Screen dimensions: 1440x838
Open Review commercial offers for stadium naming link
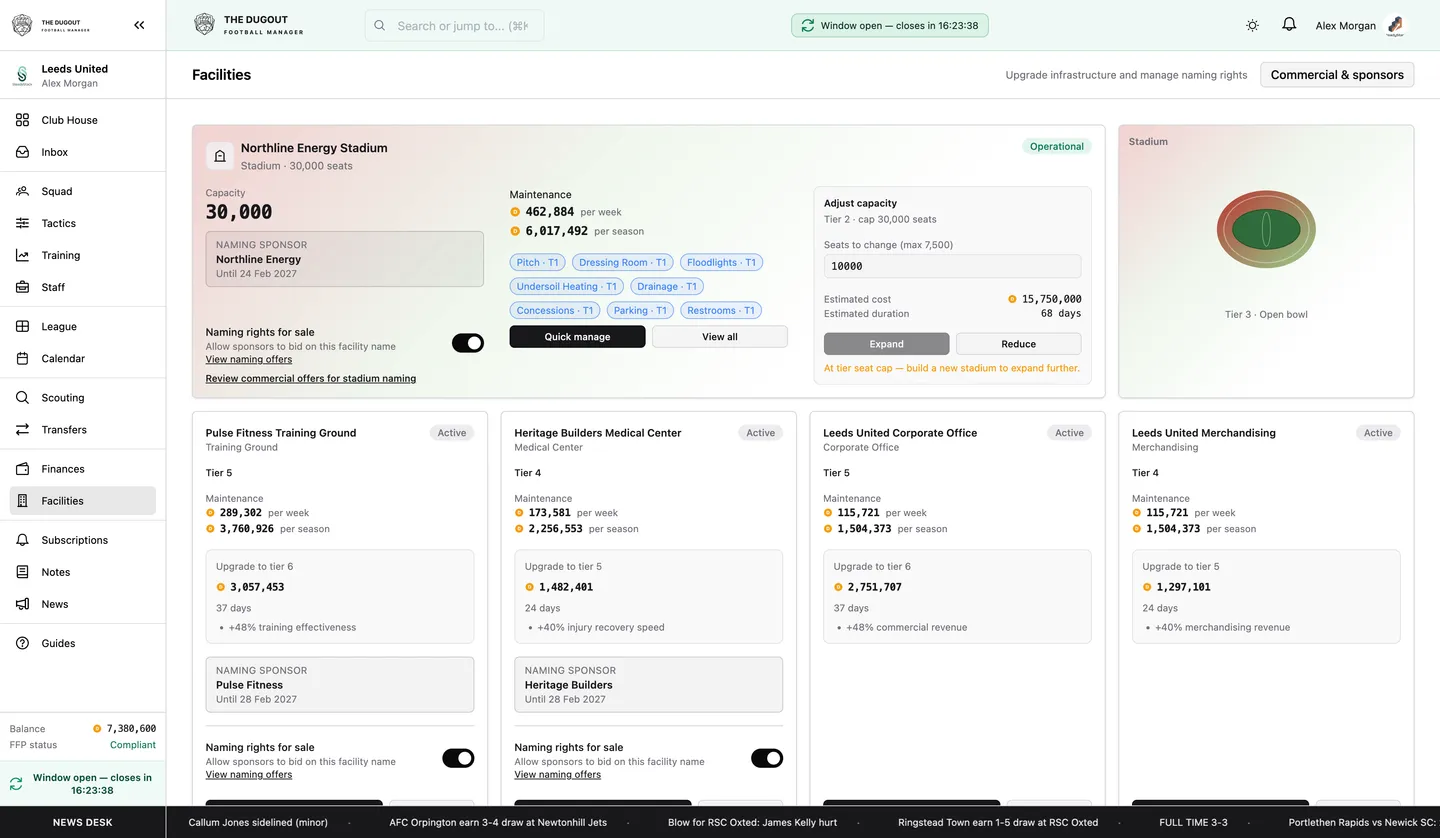[x=311, y=379]
